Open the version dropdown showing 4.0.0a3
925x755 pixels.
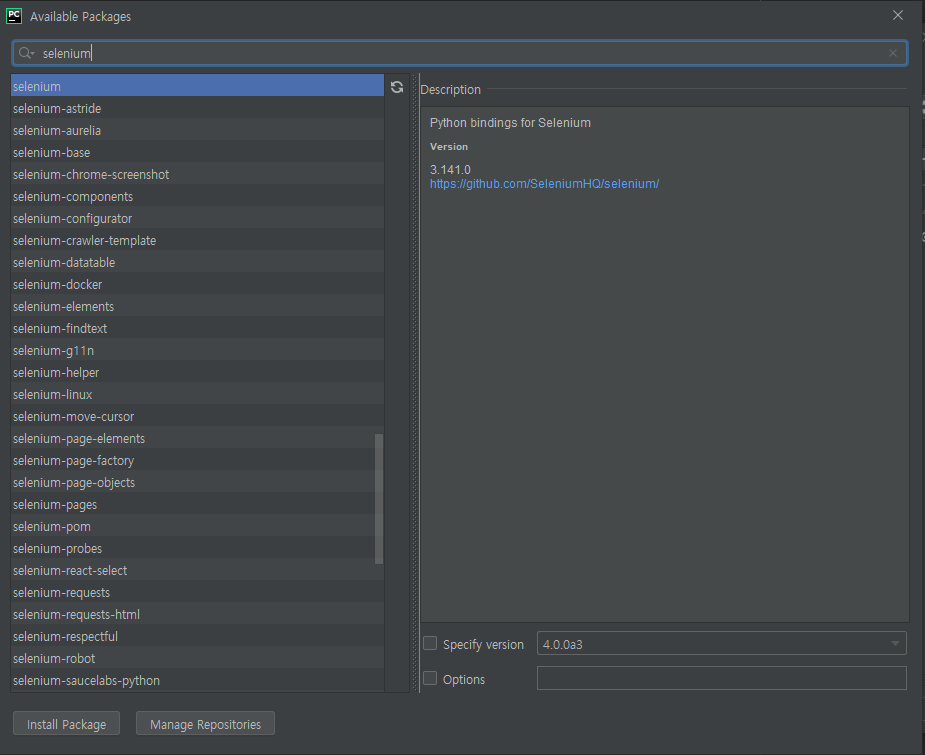point(721,644)
